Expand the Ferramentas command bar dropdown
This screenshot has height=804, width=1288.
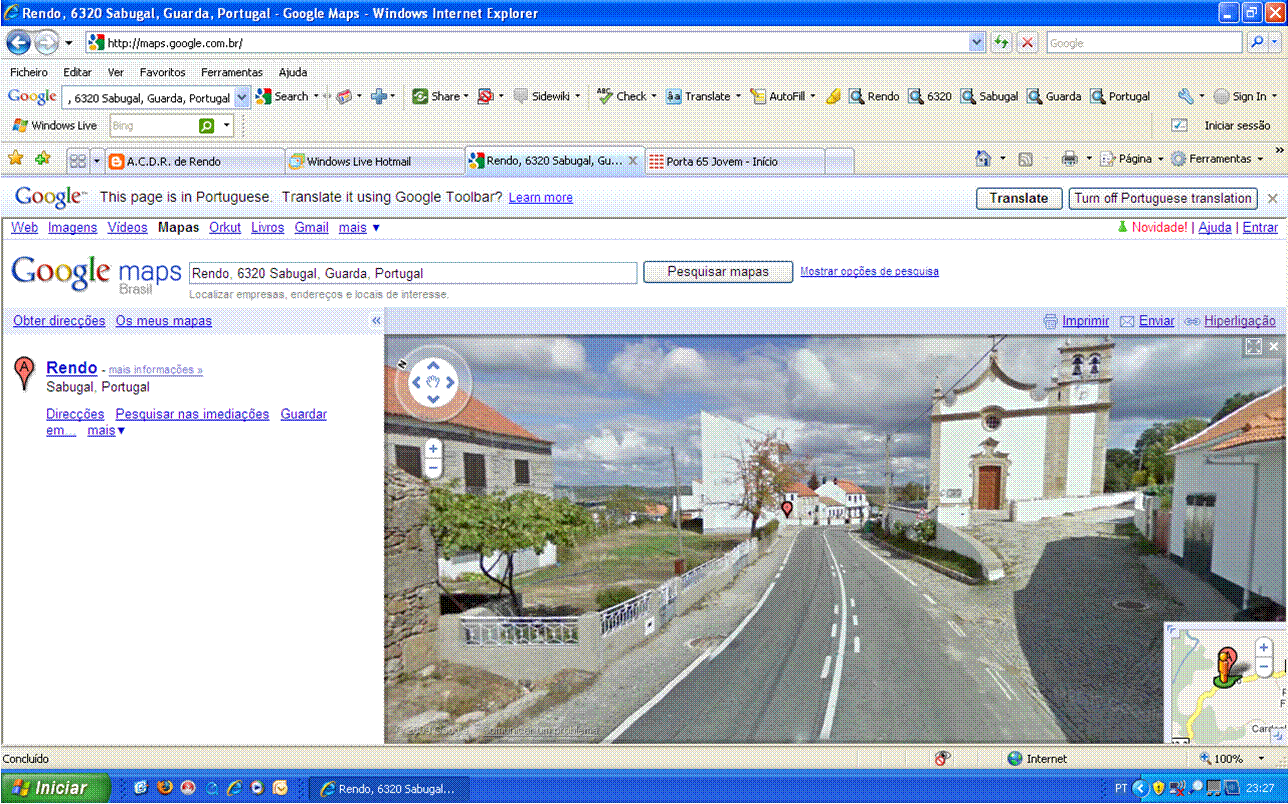[x=1260, y=159]
